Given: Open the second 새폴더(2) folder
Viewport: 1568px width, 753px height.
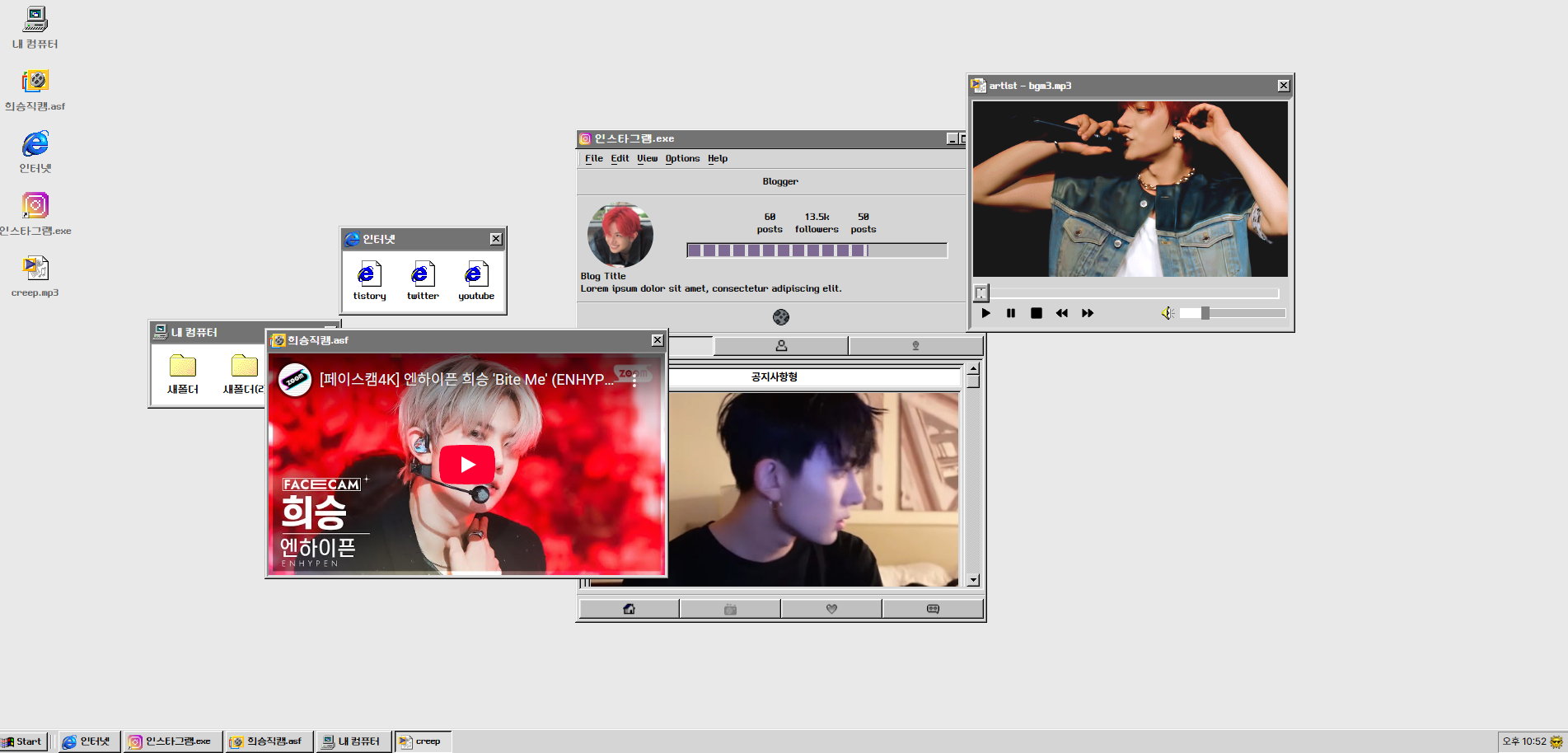Looking at the screenshot, I should [244, 374].
